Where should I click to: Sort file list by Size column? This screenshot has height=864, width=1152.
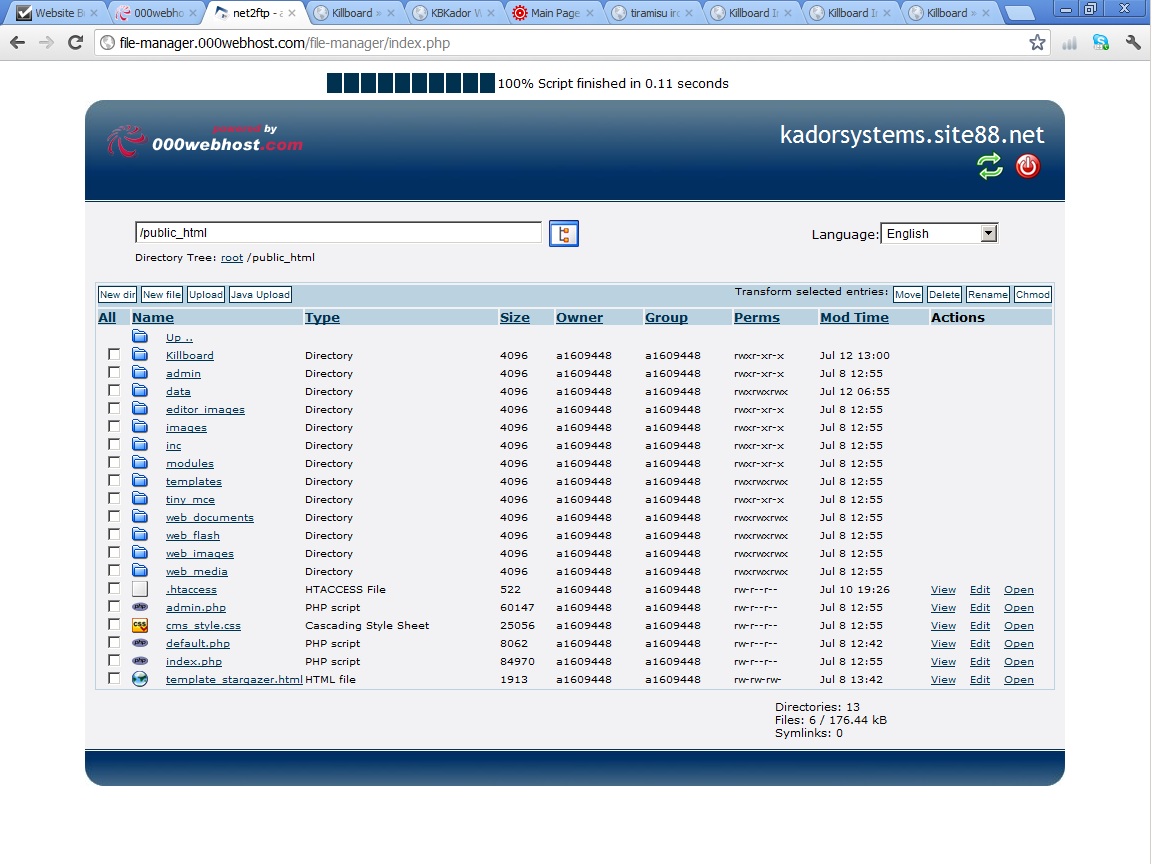[x=514, y=317]
